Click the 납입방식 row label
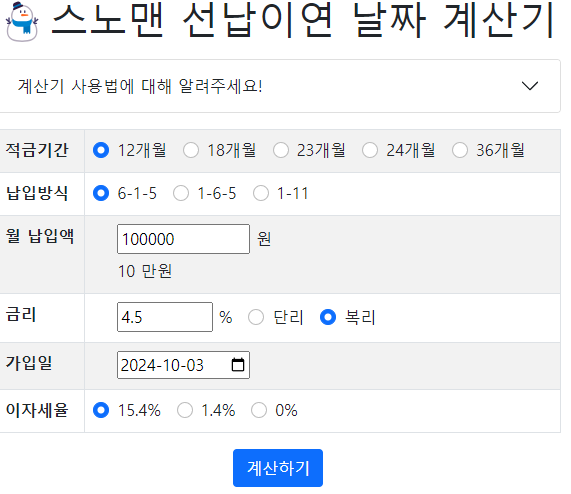The image size is (571, 494). 37,193
